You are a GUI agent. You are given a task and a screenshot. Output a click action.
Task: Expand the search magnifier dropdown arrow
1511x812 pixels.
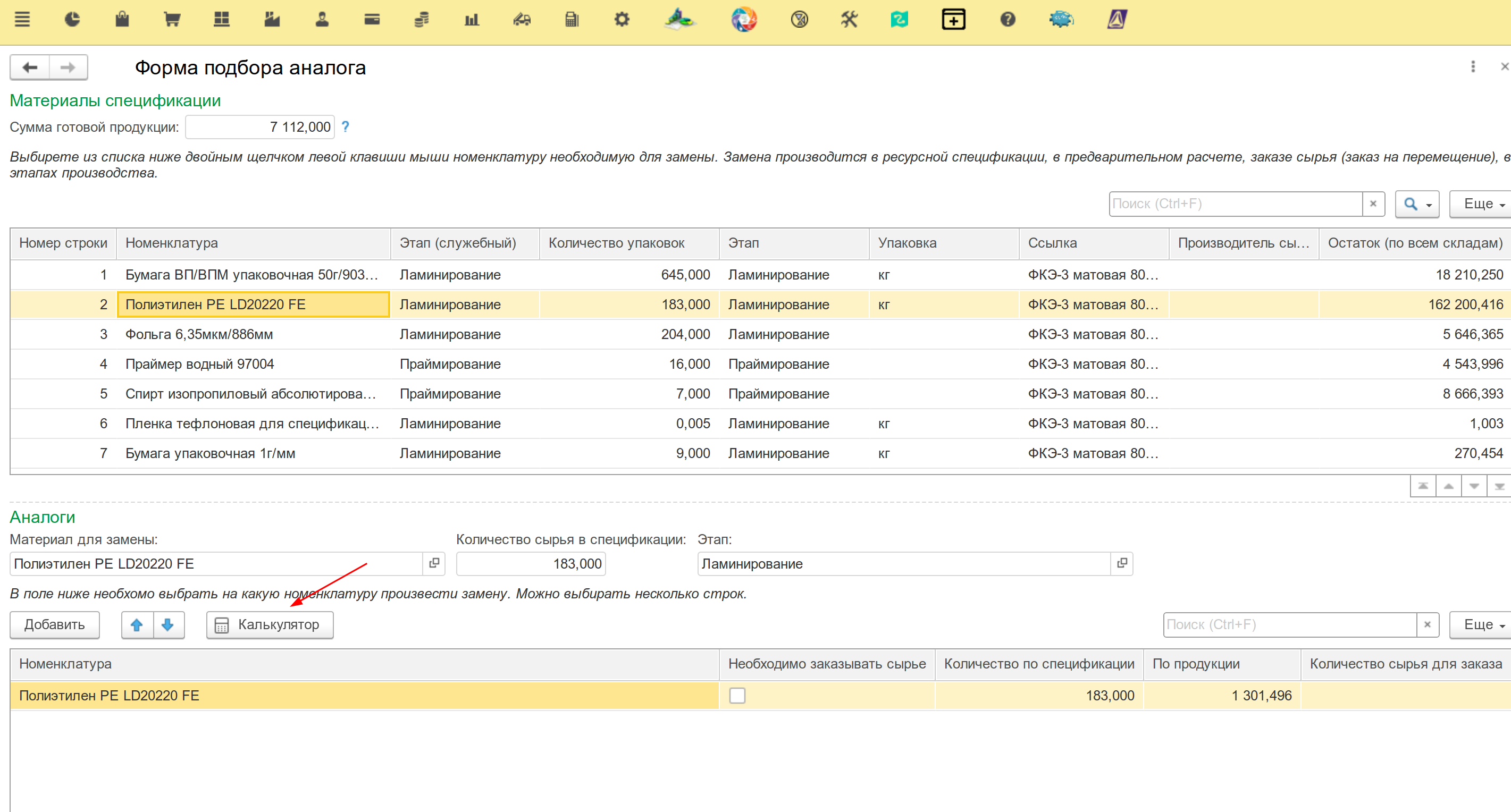pyautogui.click(x=1429, y=205)
